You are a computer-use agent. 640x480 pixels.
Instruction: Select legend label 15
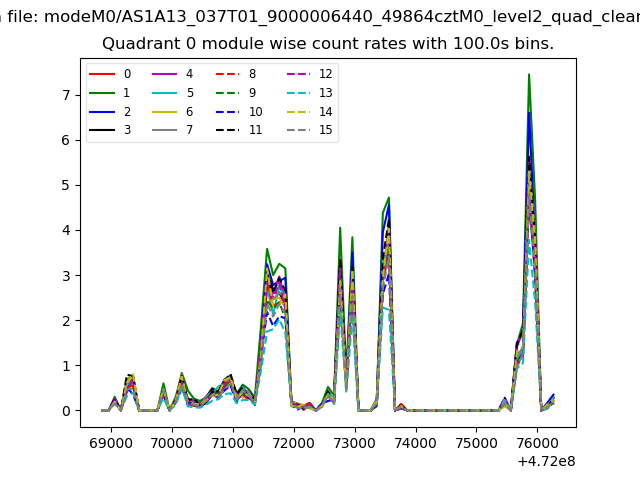[x=325, y=130]
